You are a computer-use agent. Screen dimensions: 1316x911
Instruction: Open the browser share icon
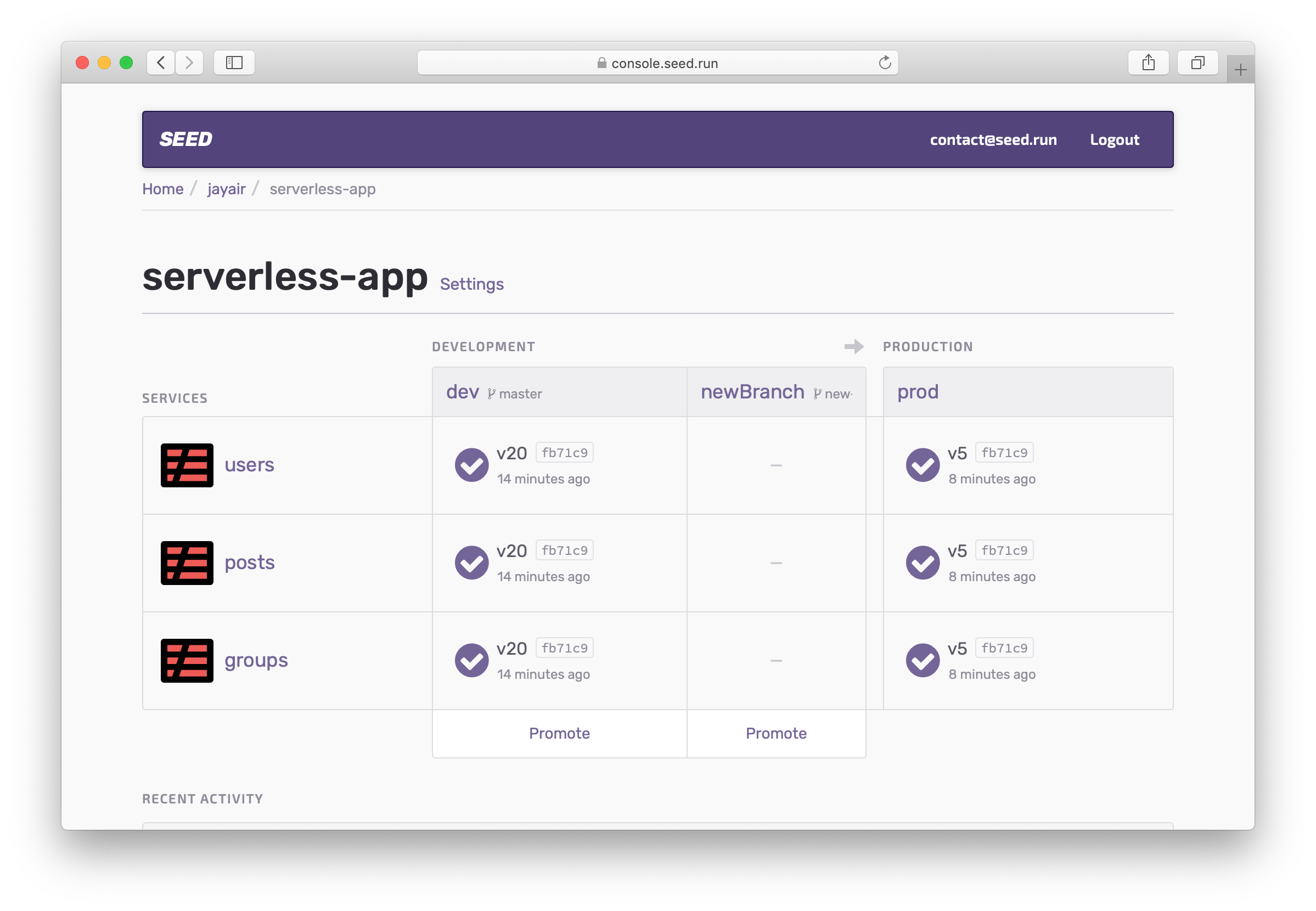point(1148,63)
